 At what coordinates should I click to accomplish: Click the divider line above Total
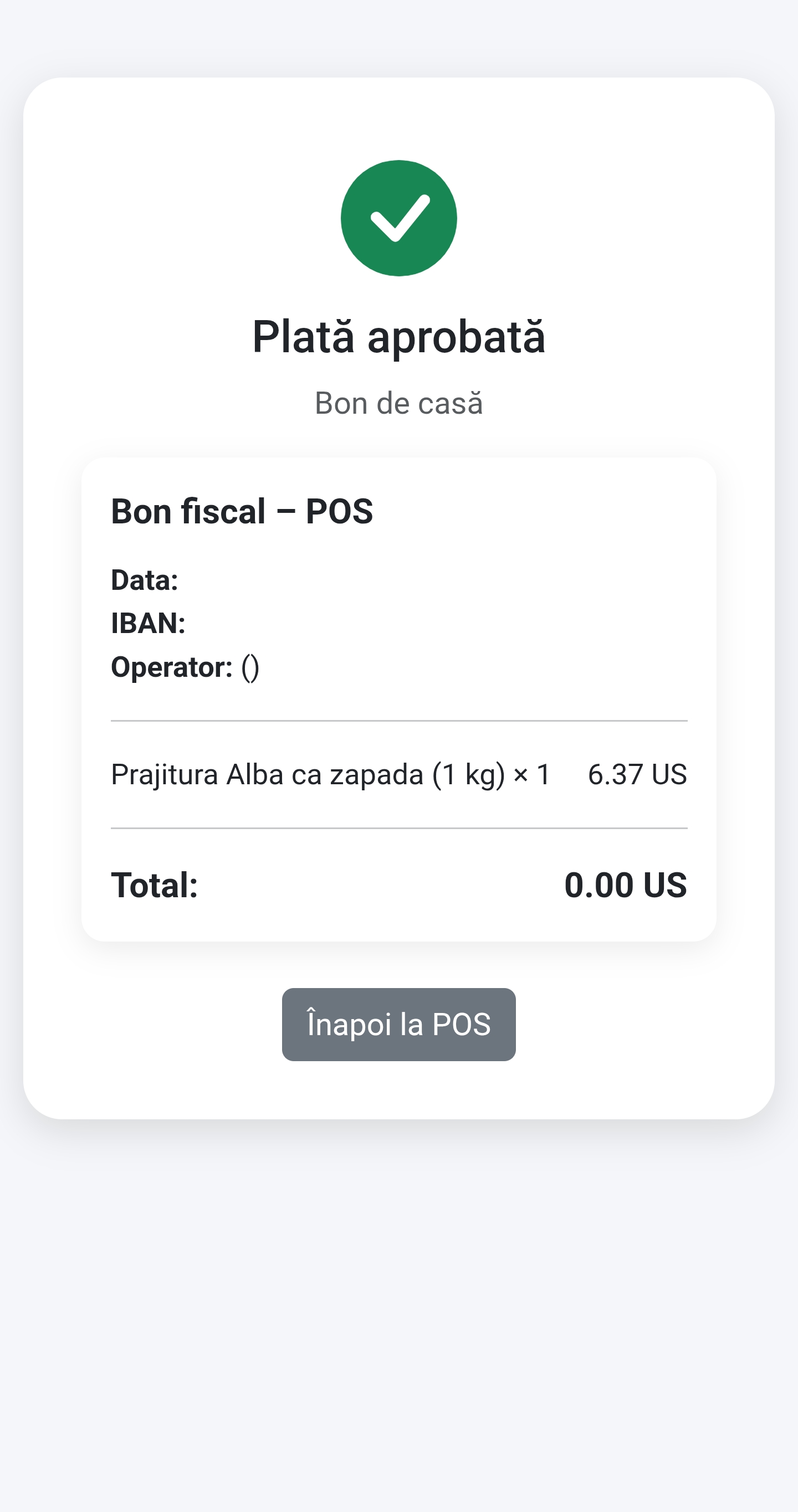[x=398, y=828]
